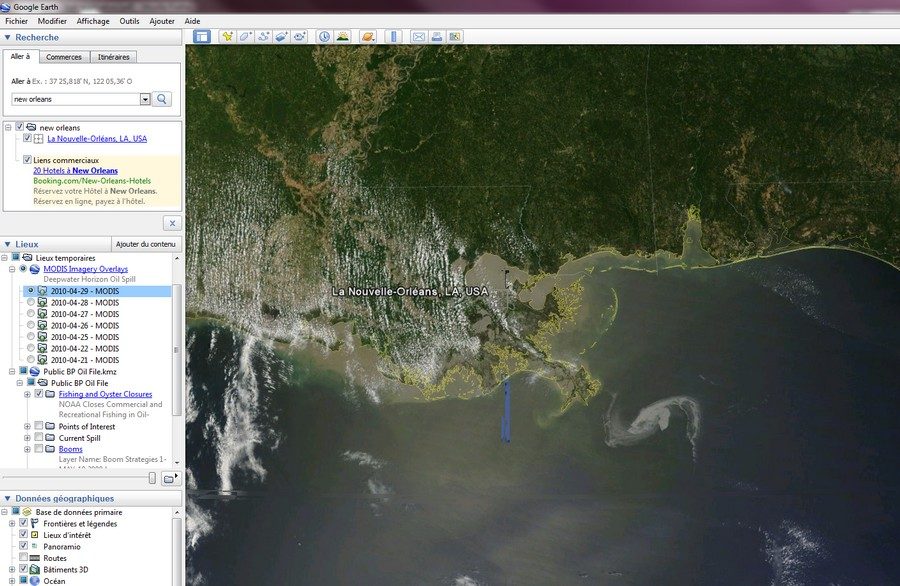The width and height of the screenshot is (900, 586).
Task: Toggle the sidebar panel icon
Action: [x=202, y=37]
